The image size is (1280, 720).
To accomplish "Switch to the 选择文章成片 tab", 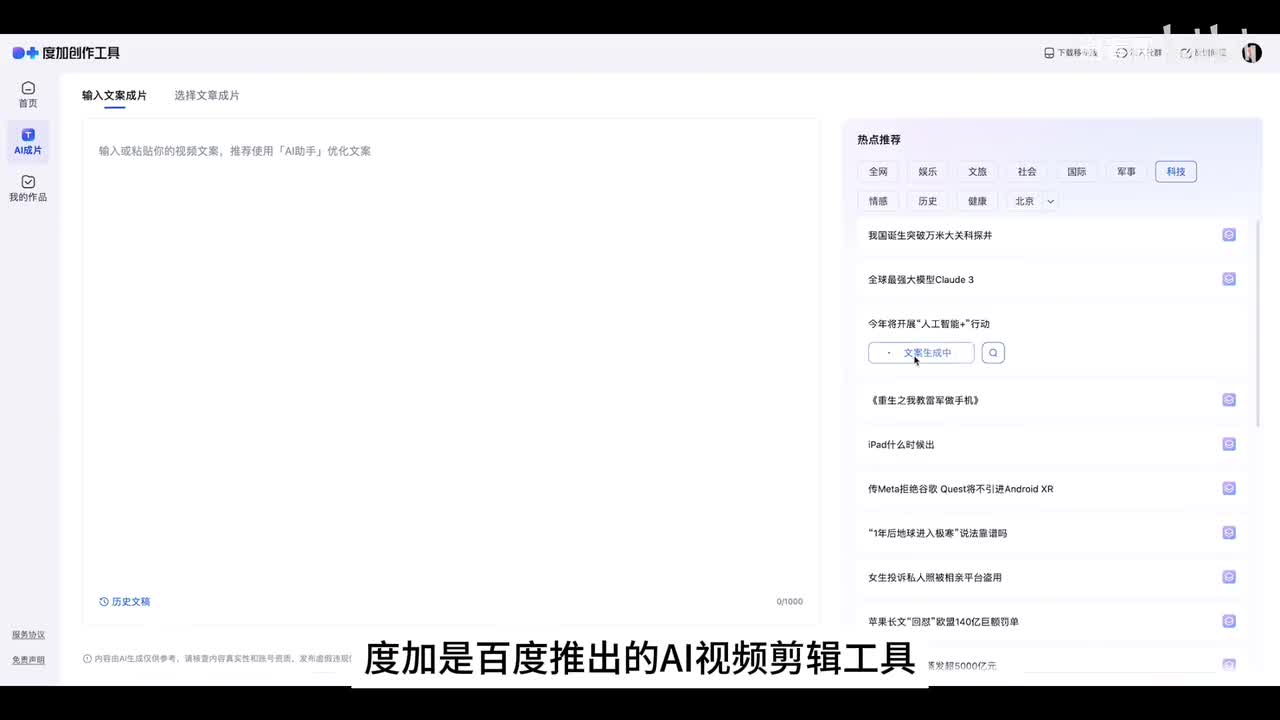I will pyautogui.click(x=207, y=96).
